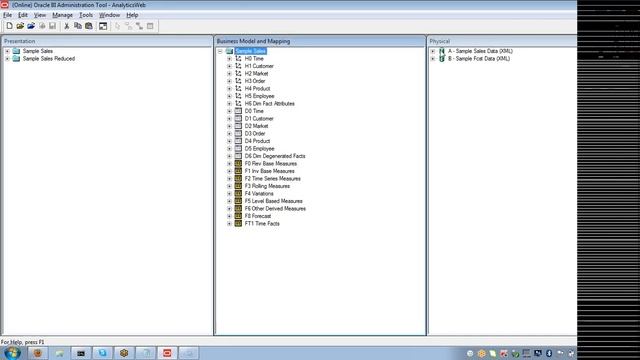Expand Sample Sales Reduced subject area

pos(7,59)
